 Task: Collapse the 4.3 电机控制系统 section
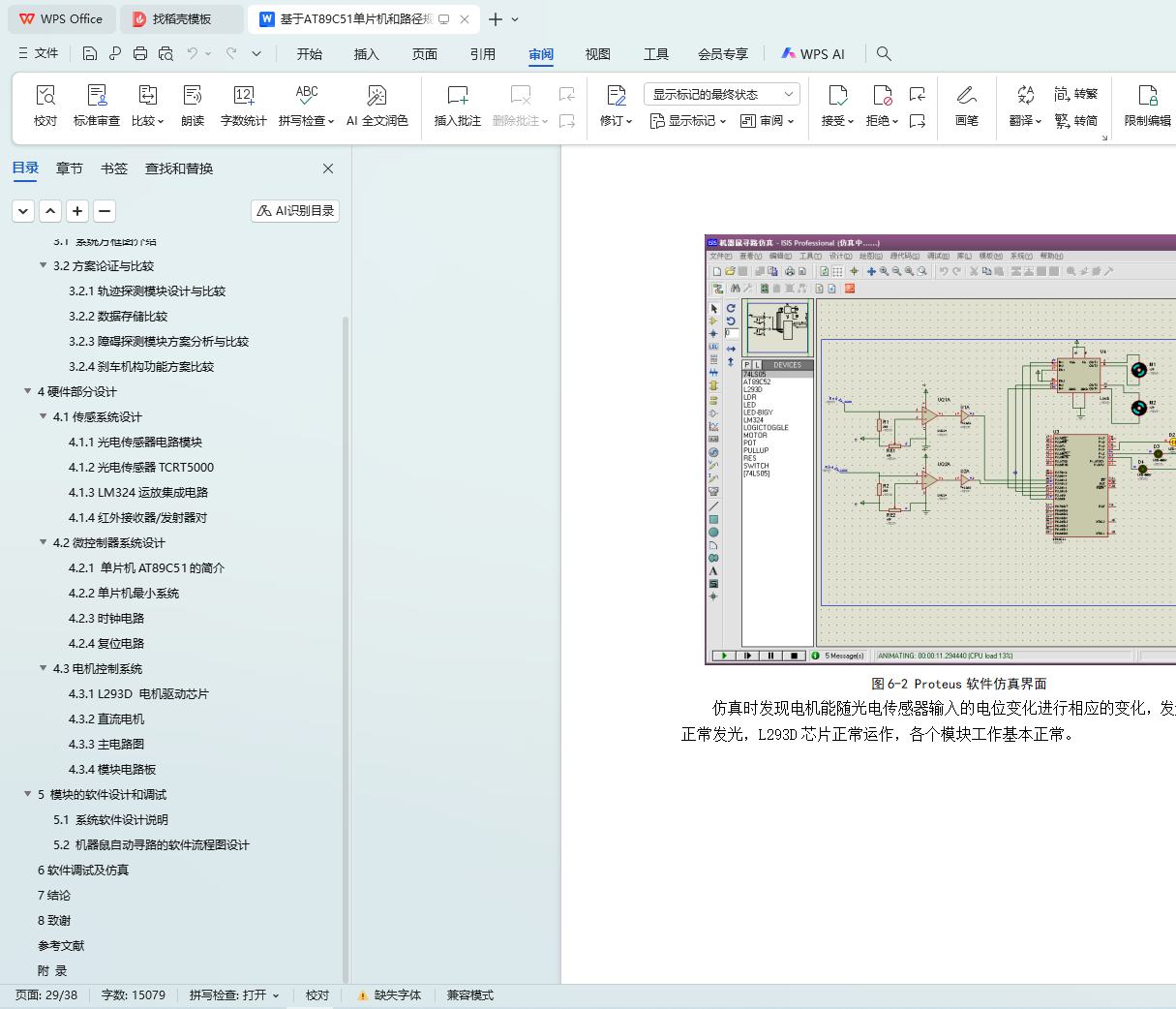coord(43,668)
